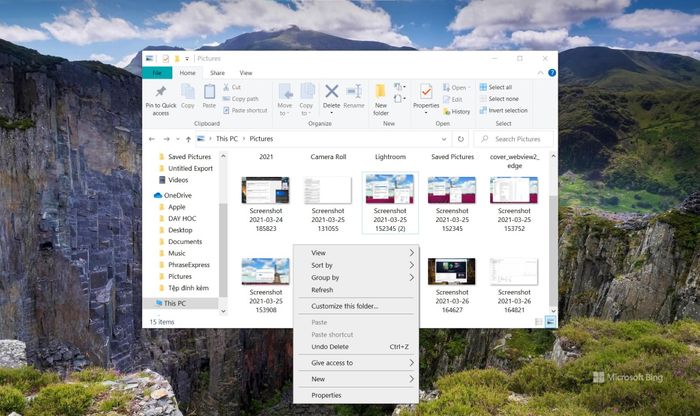
Task: Choose Refresh from the context menu
Action: pos(322,290)
